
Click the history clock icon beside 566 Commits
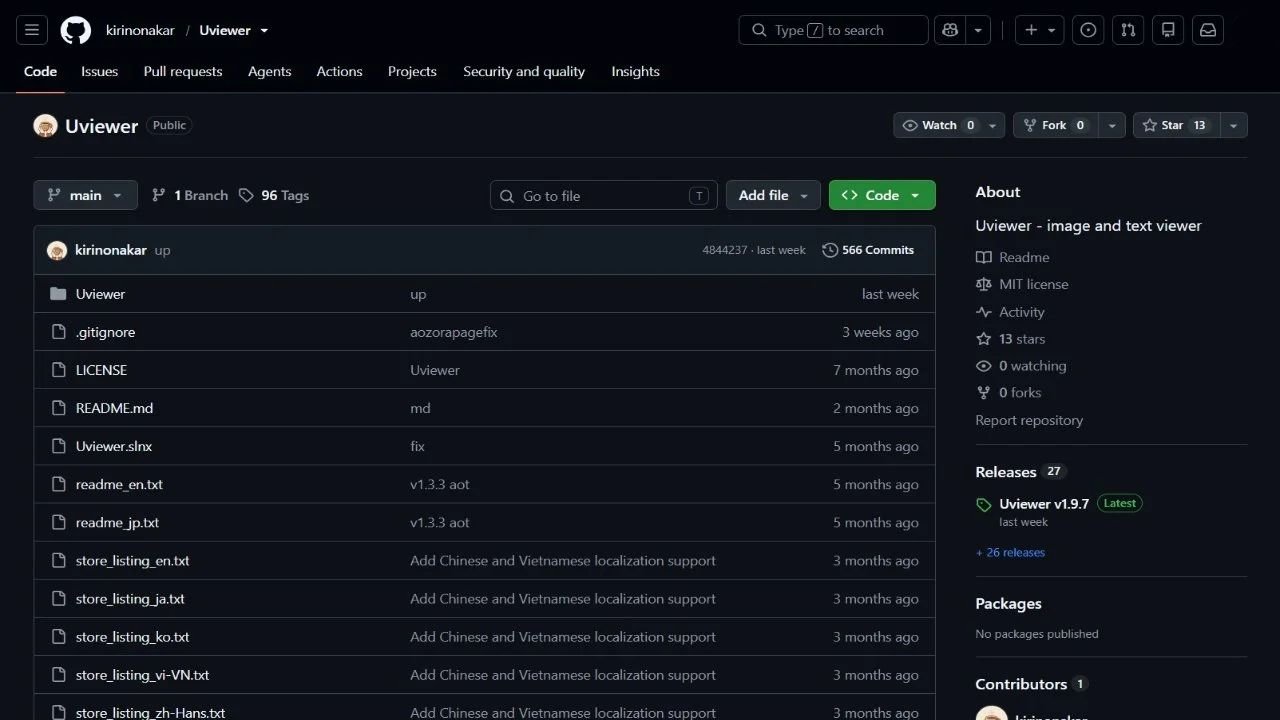click(x=830, y=250)
